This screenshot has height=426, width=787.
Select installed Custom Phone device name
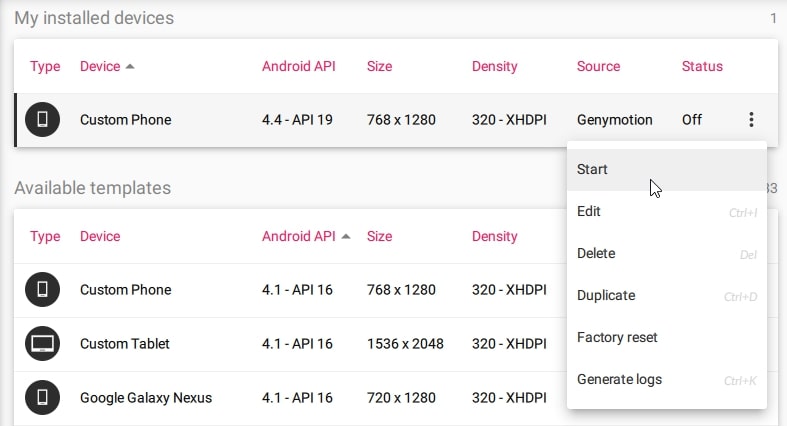click(125, 120)
